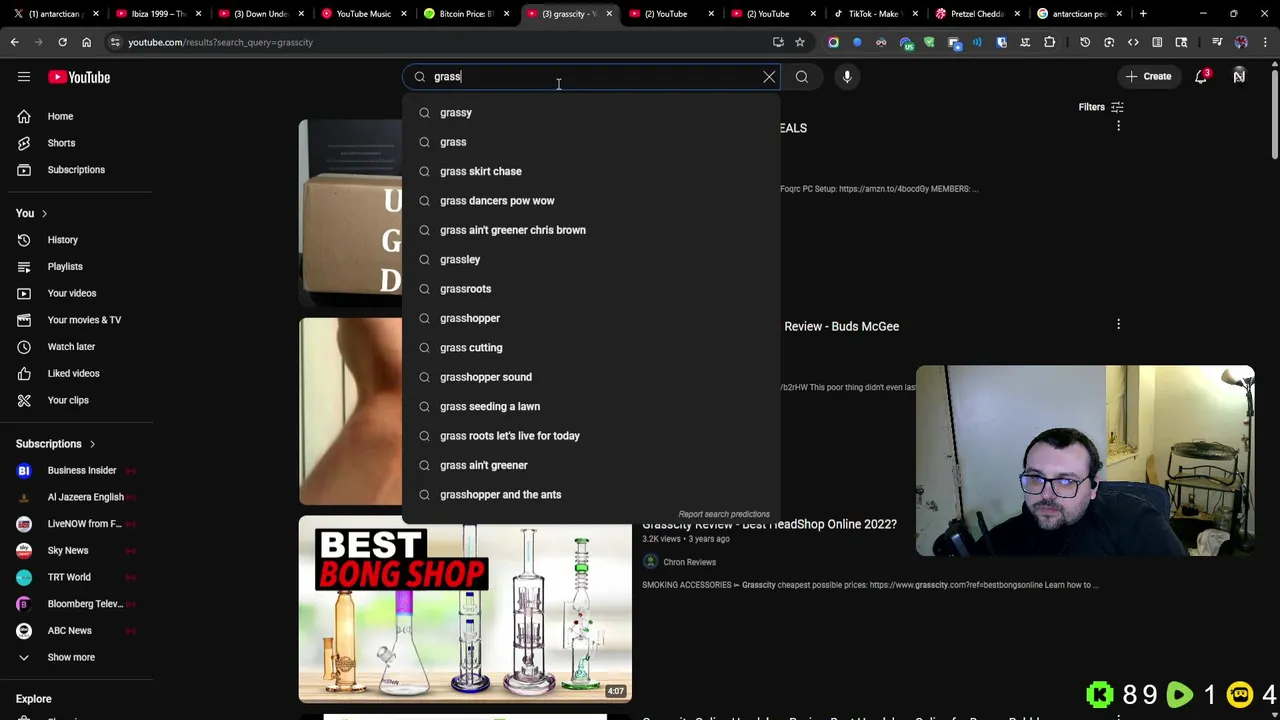Open more options for first search result

click(1118, 127)
